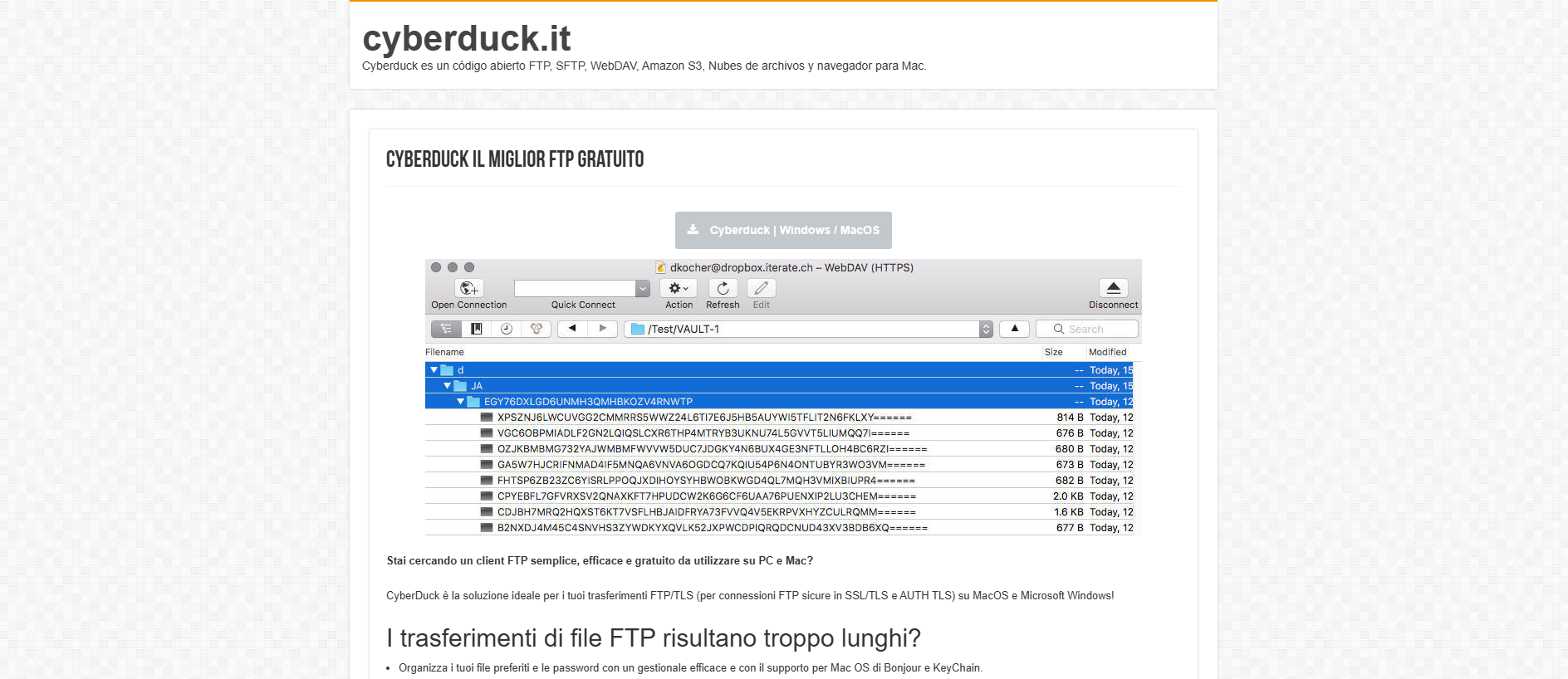The width and height of the screenshot is (1568, 679).
Task: Open the /Test/VAULT-1 path dropdown
Action: [x=986, y=329]
